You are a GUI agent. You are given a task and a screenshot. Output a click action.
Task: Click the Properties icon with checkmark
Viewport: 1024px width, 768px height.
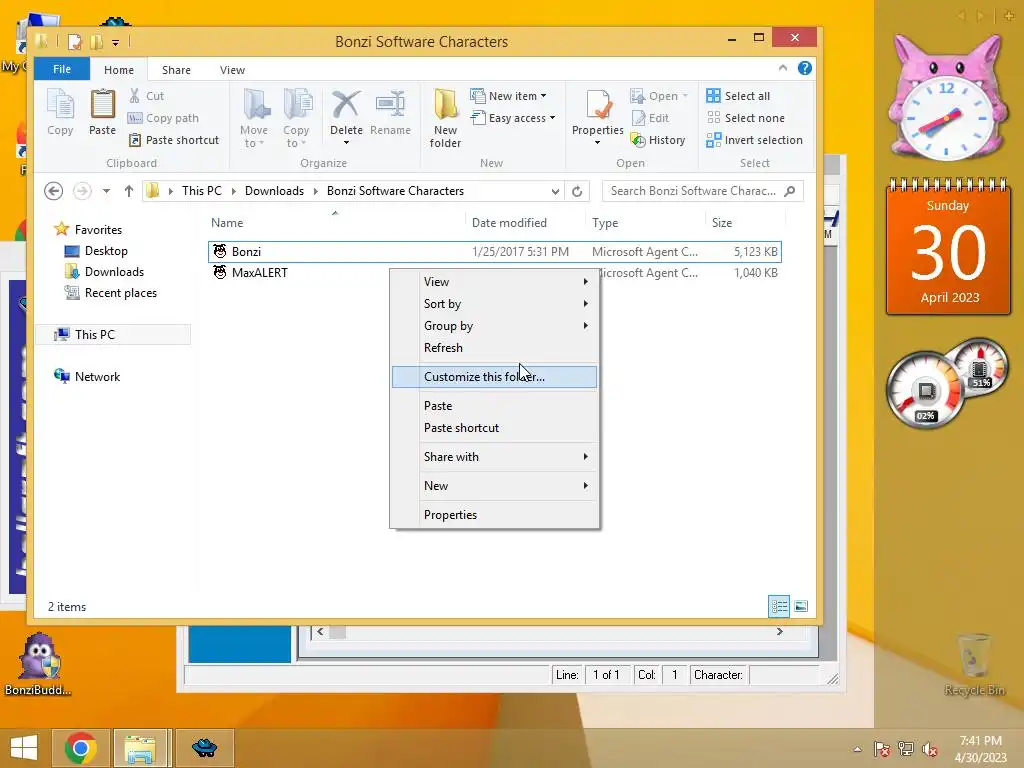pyautogui.click(x=598, y=104)
